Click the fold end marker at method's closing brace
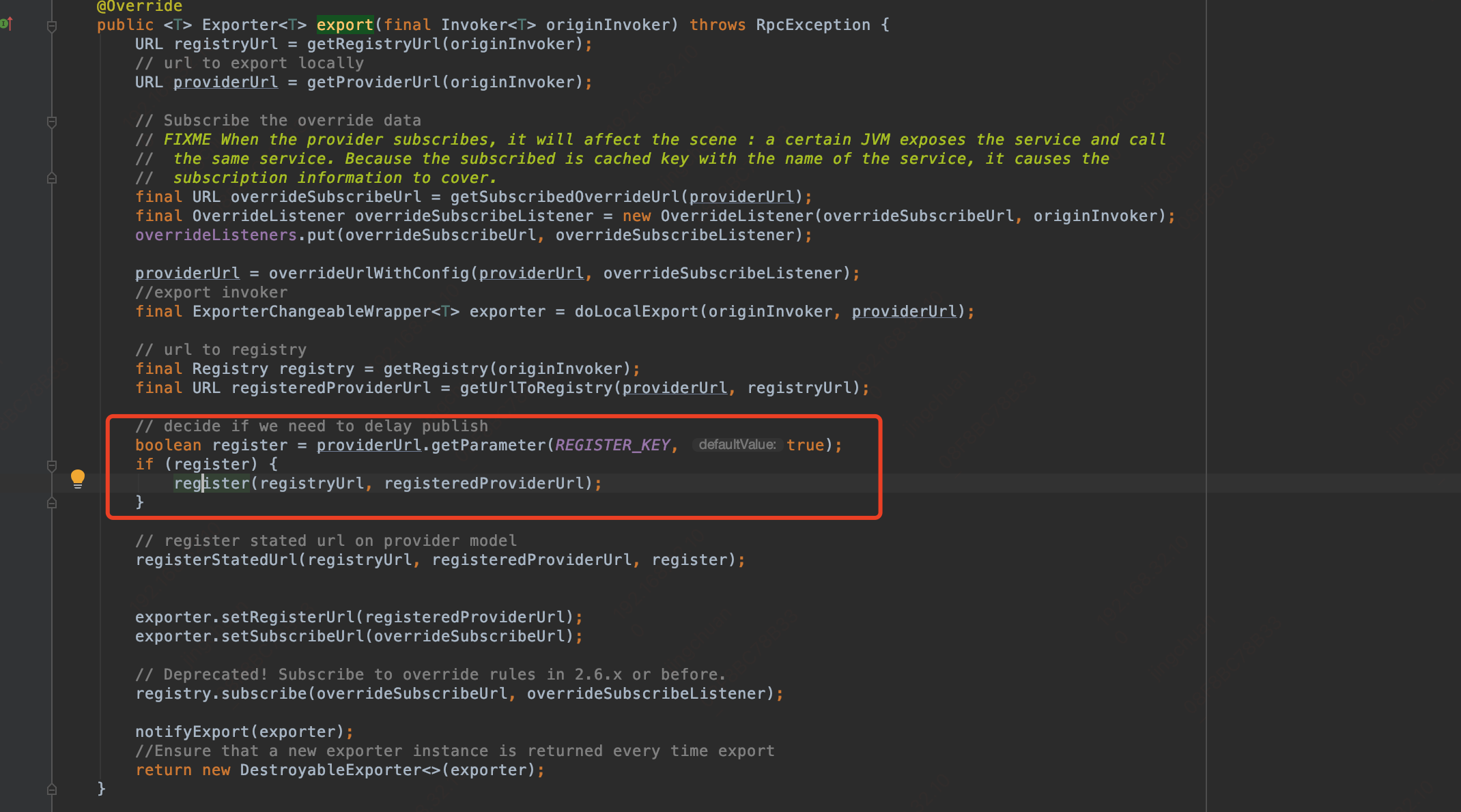Screen dimensions: 1461x812 point(52,789)
